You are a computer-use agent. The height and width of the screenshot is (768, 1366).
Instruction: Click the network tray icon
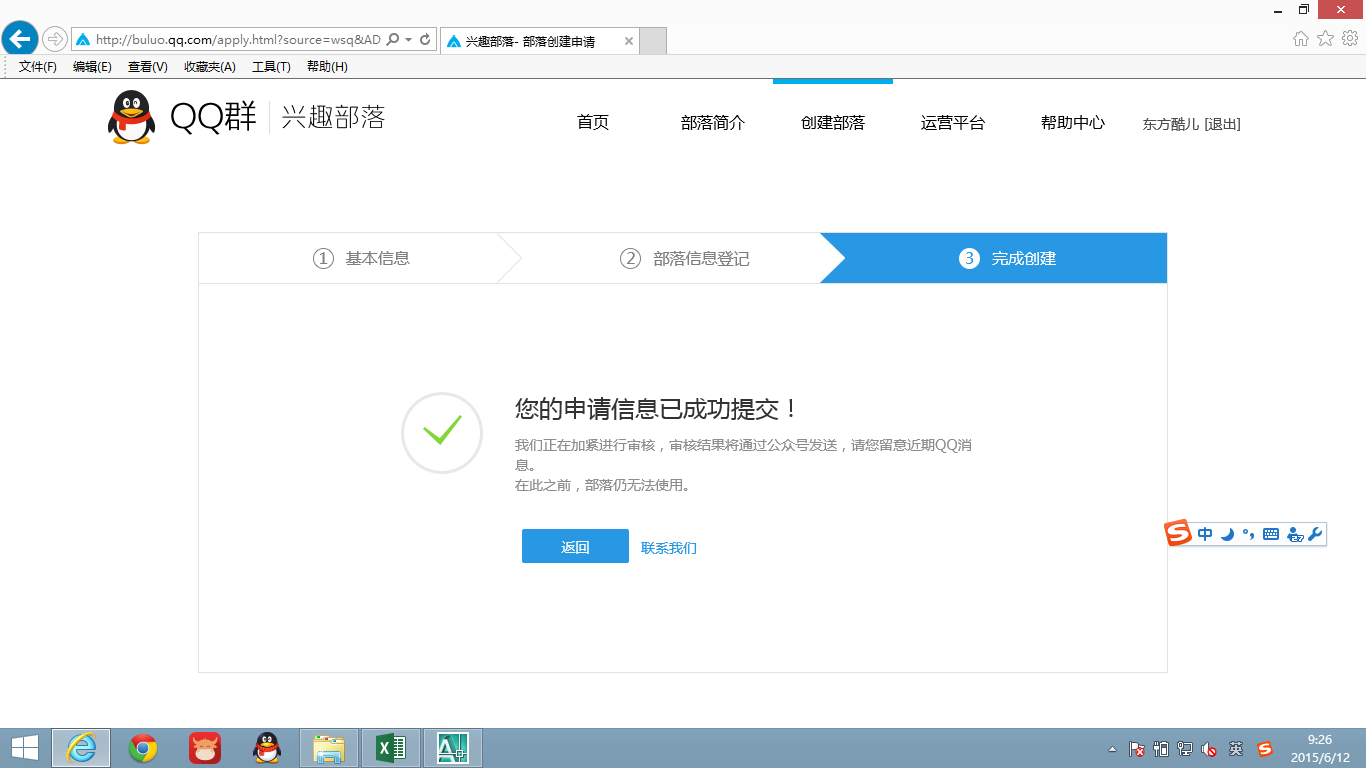(x=1185, y=749)
